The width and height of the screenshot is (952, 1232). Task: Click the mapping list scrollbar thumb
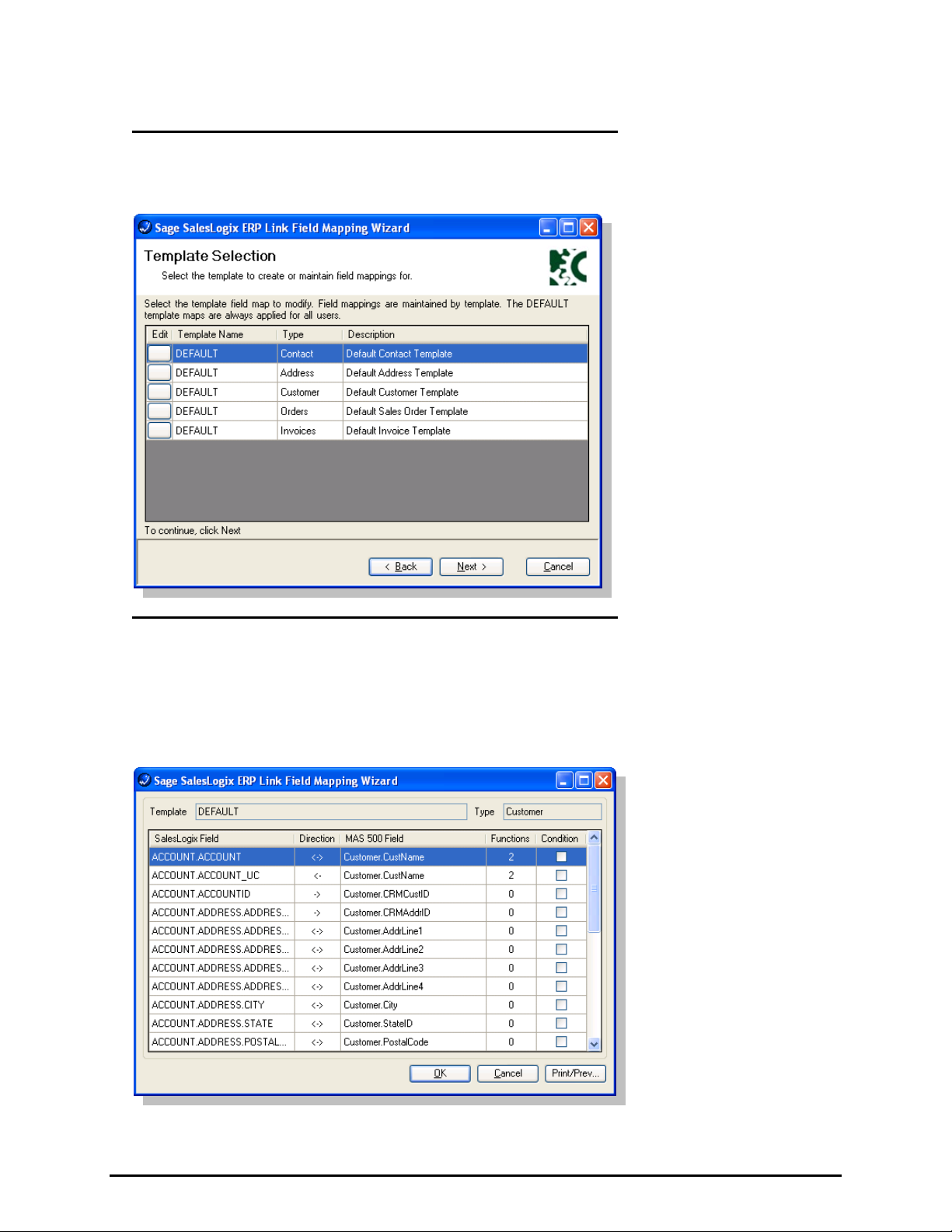pyautogui.click(x=595, y=888)
